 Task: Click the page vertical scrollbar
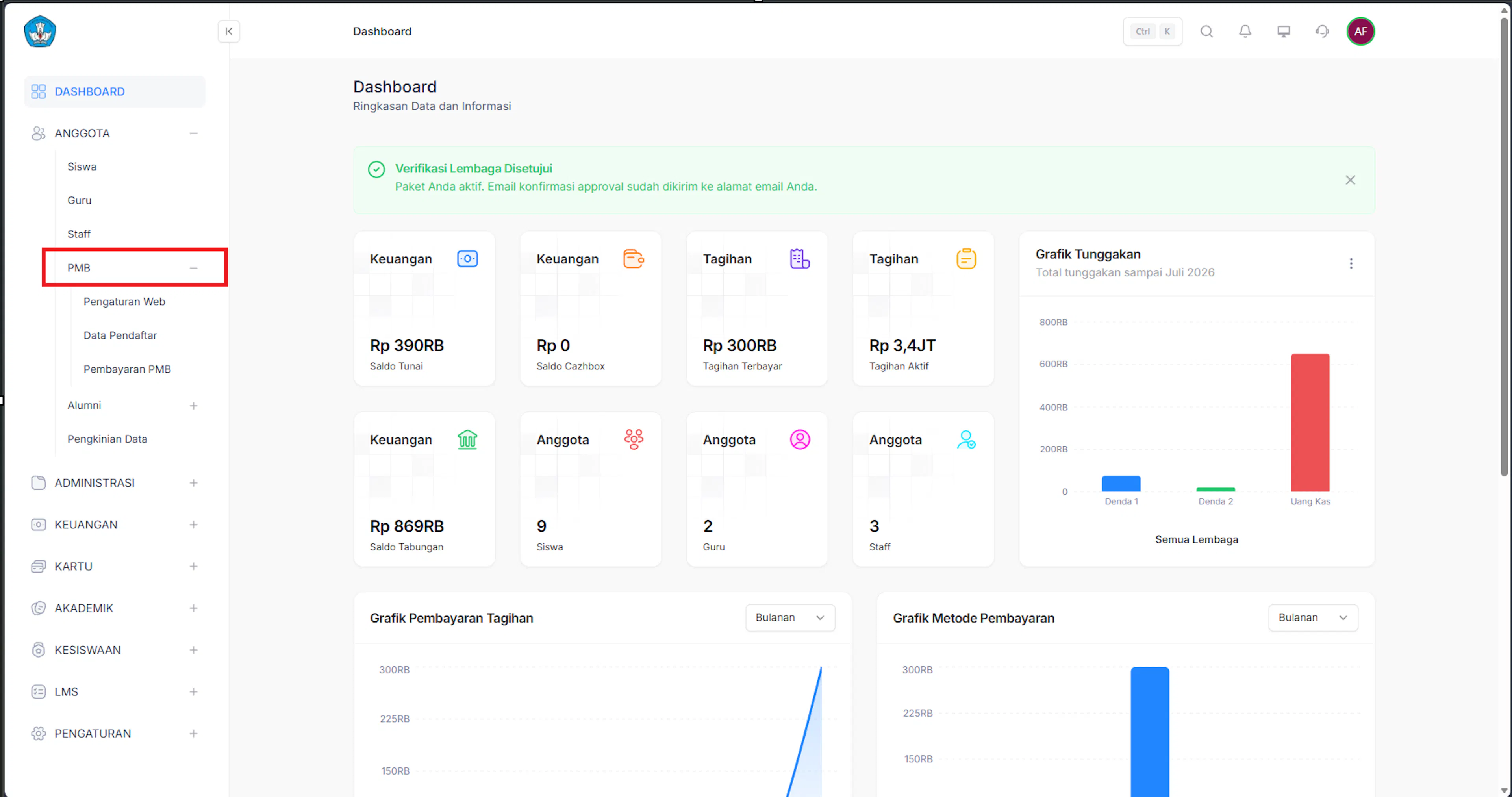click(1504, 247)
